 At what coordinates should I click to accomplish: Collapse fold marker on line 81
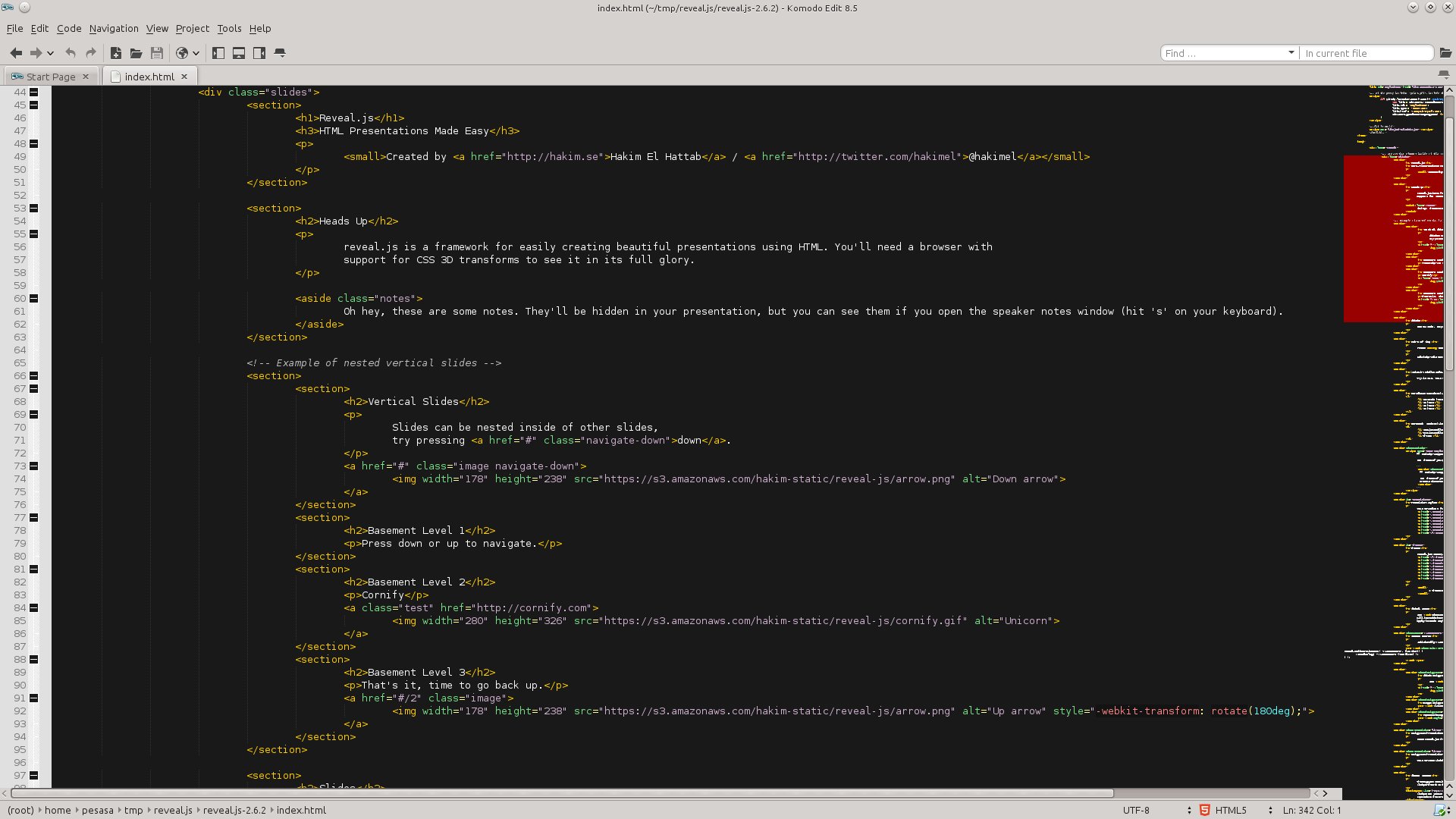pyautogui.click(x=34, y=569)
